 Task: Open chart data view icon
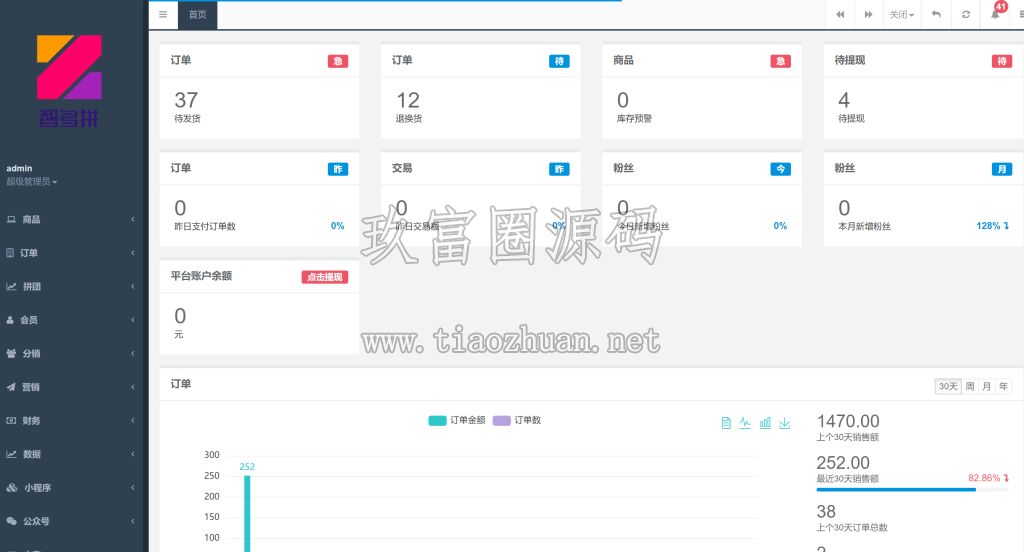pos(726,423)
